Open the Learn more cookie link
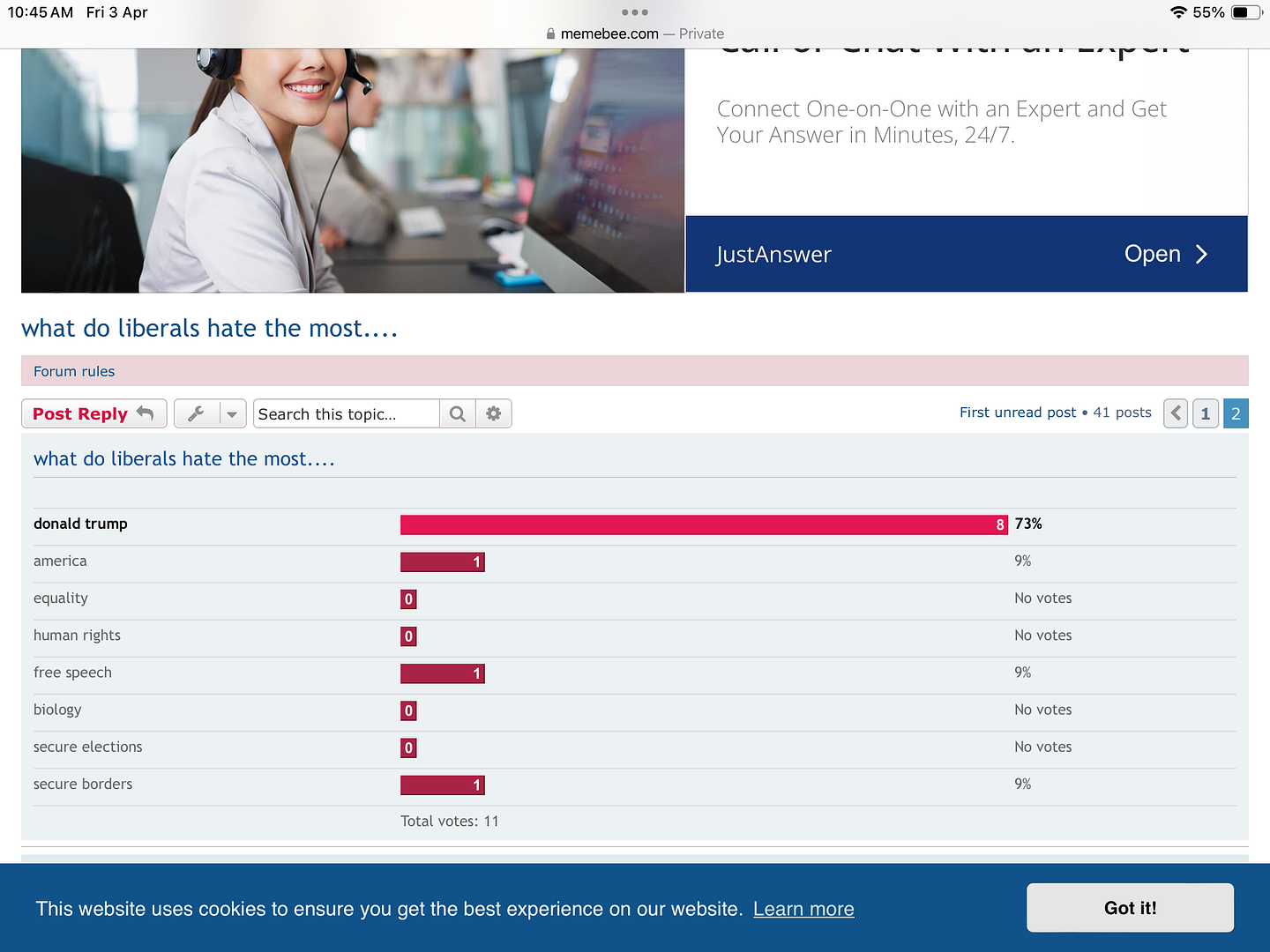This screenshot has height=952, width=1270. tap(803, 909)
